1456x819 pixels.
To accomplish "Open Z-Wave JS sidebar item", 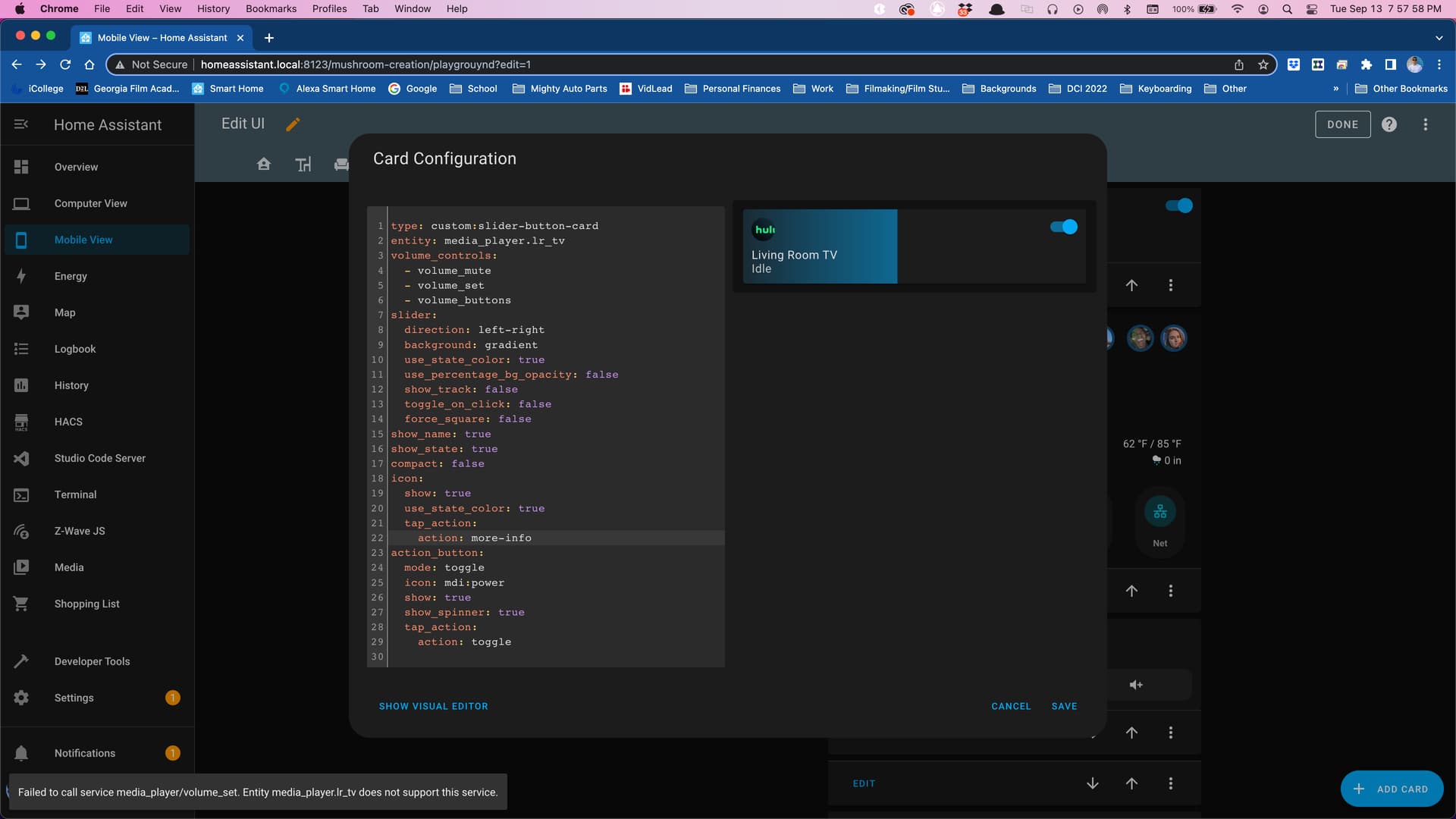I will point(79,531).
